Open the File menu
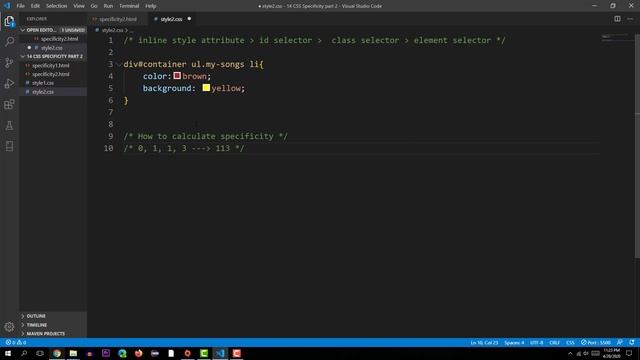 (21, 6)
